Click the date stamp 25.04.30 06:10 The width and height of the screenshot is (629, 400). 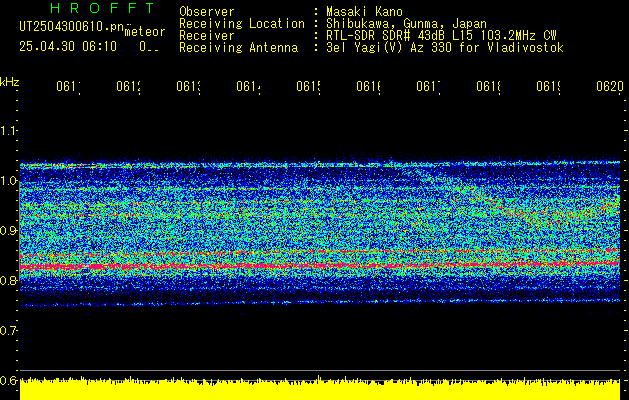click(68, 47)
